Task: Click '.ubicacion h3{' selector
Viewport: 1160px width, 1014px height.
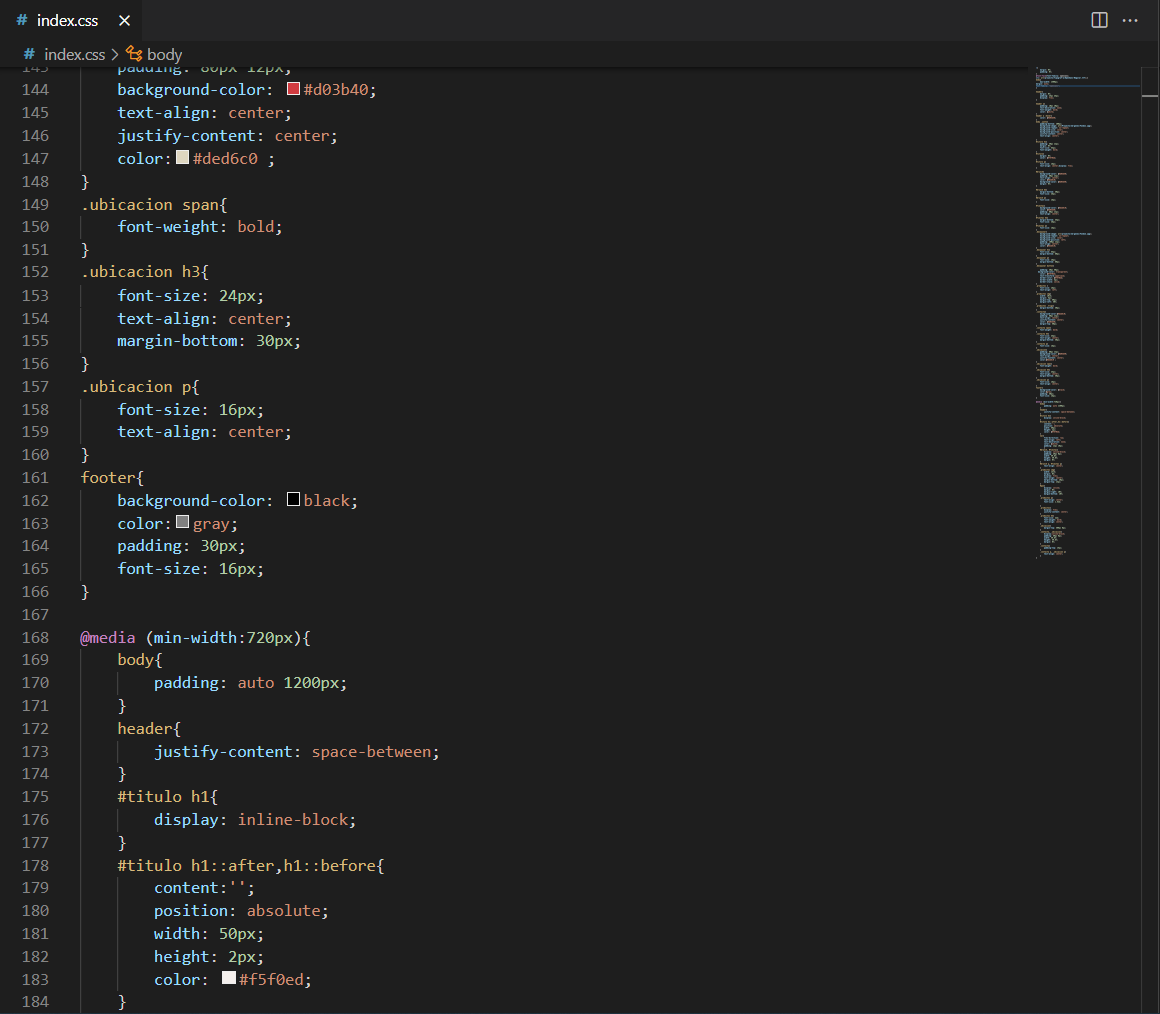Action: (x=145, y=272)
